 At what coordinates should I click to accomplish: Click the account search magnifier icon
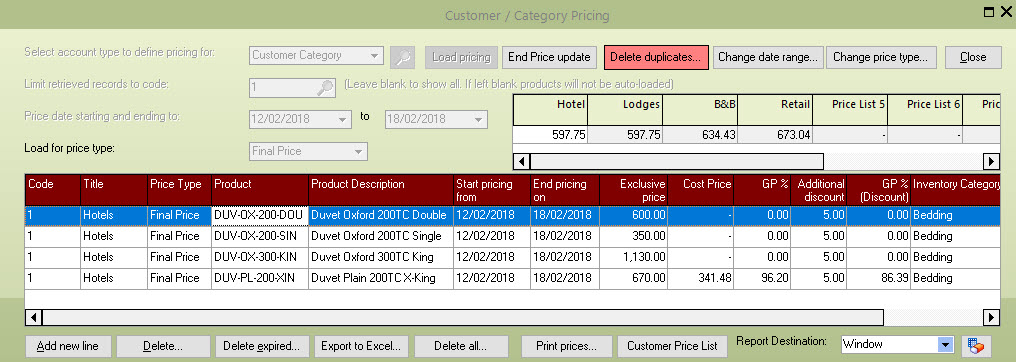(402, 57)
